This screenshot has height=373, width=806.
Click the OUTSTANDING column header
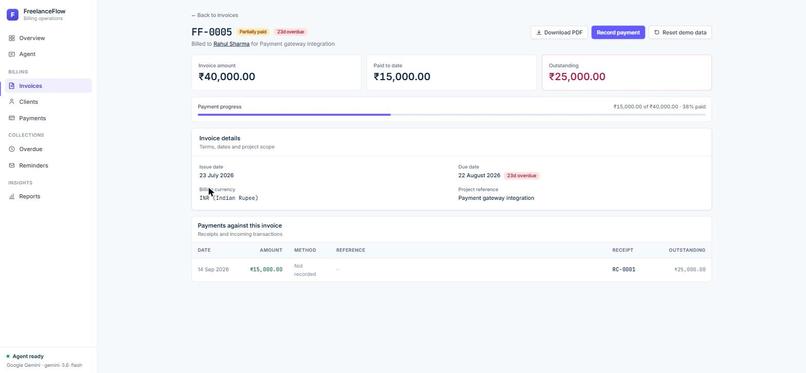click(x=687, y=250)
